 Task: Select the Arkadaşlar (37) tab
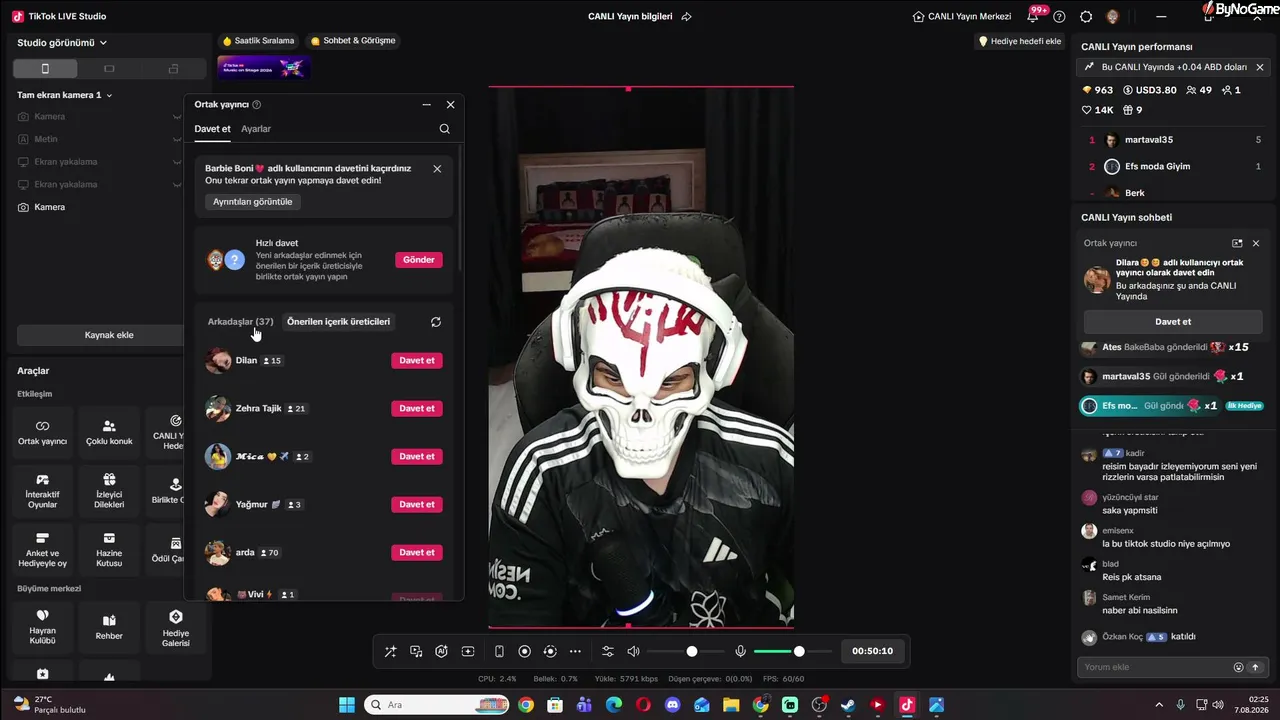(240, 322)
